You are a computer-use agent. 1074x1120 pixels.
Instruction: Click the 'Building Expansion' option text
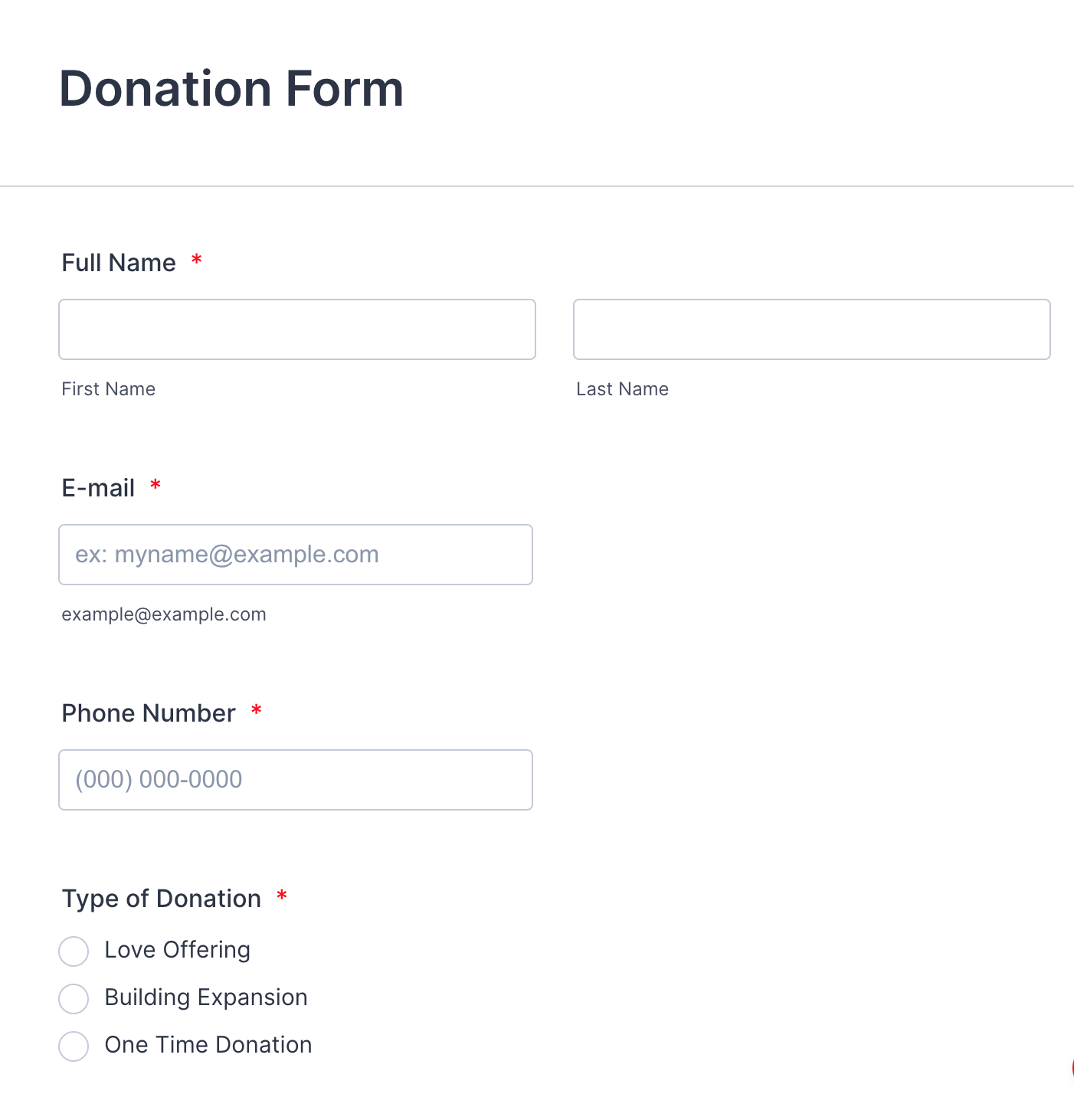coord(206,997)
